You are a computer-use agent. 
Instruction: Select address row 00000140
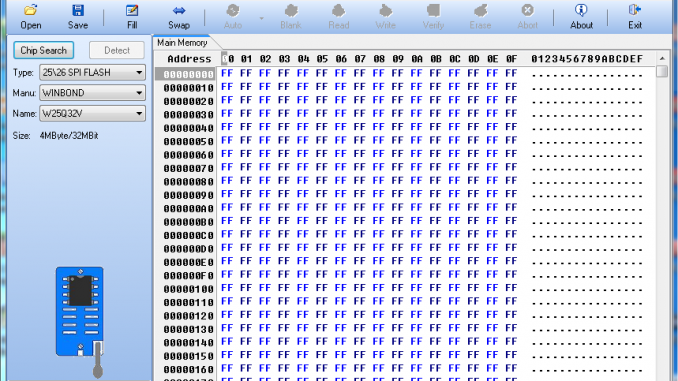click(x=189, y=343)
